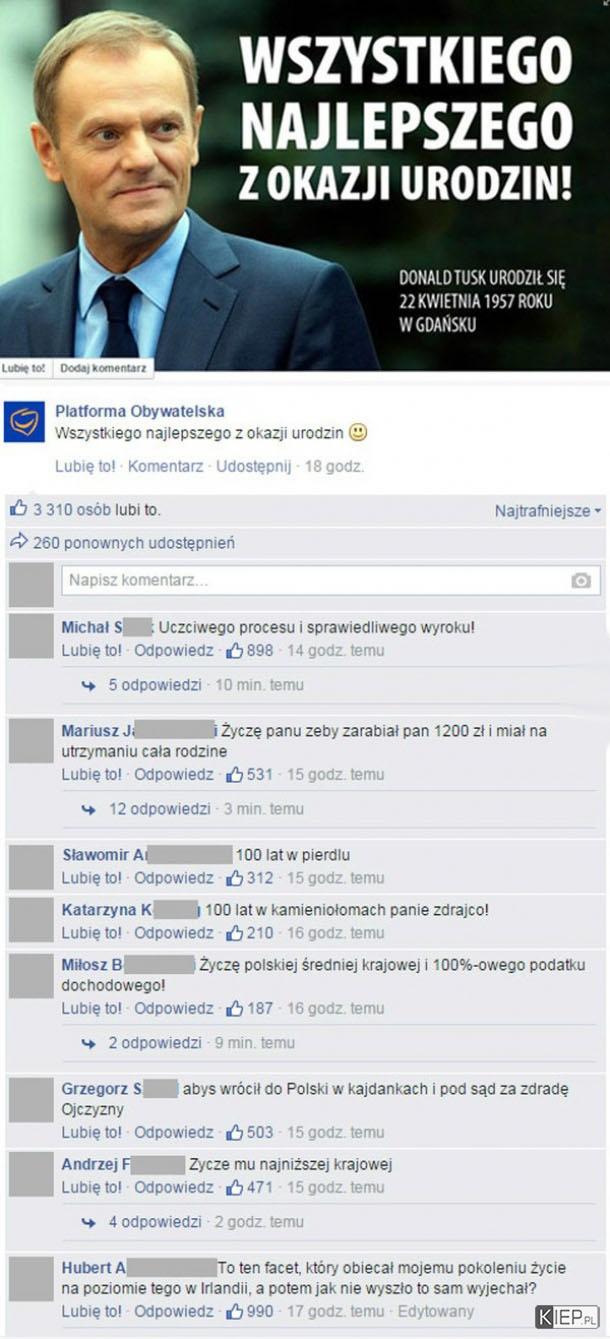This screenshot has height=1339, width=610.
Task: Click Dodaj komentarz button below the photo
Action: tap(103, 368)
